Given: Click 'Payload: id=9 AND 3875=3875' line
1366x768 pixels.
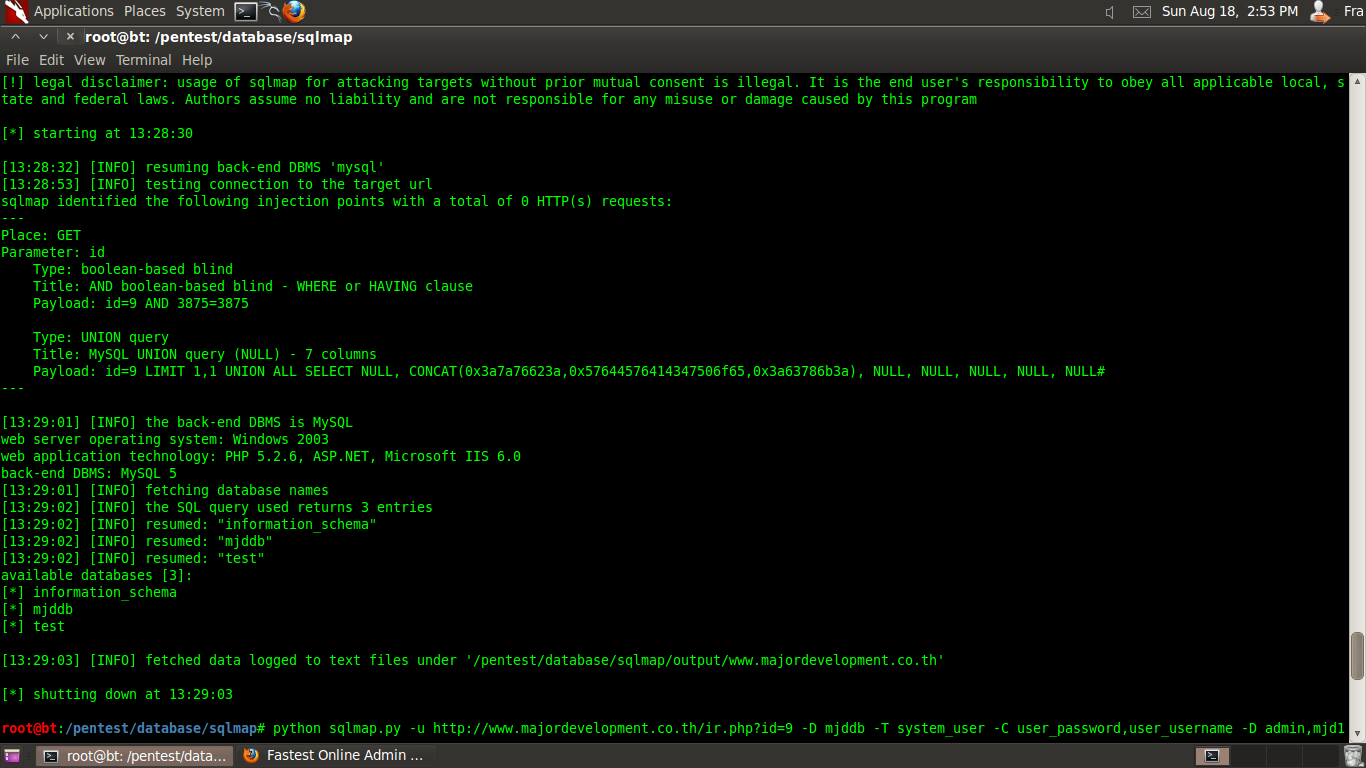Looking at the screenshot, I should 141,303.
